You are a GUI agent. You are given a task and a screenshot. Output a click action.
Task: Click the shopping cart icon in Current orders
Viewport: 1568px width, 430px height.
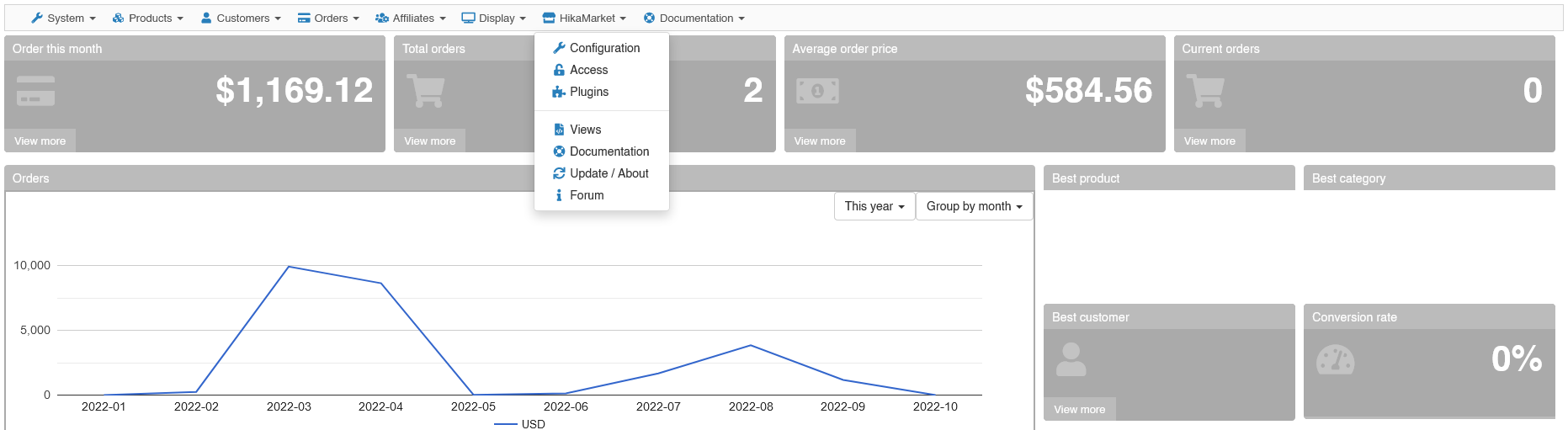pyautogui.click(x=1204, y=91)
